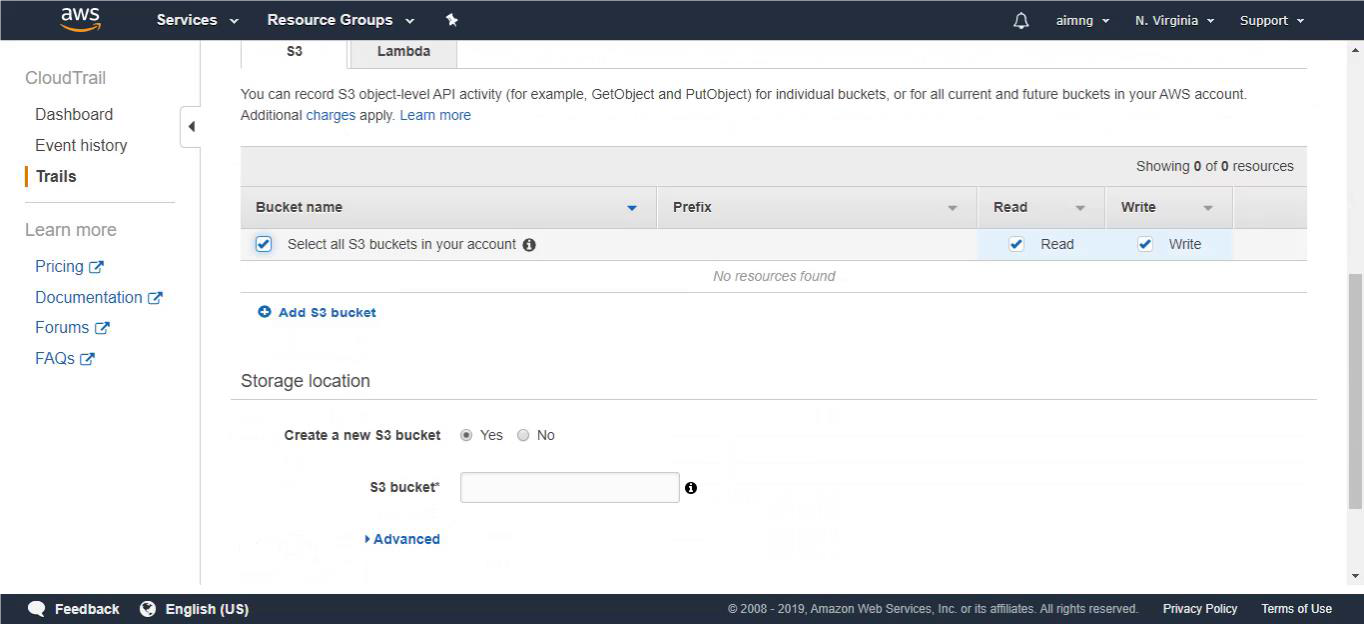Click Add S3 bucket link
Screen dimensions: 1364x624
tap(317, 312)
